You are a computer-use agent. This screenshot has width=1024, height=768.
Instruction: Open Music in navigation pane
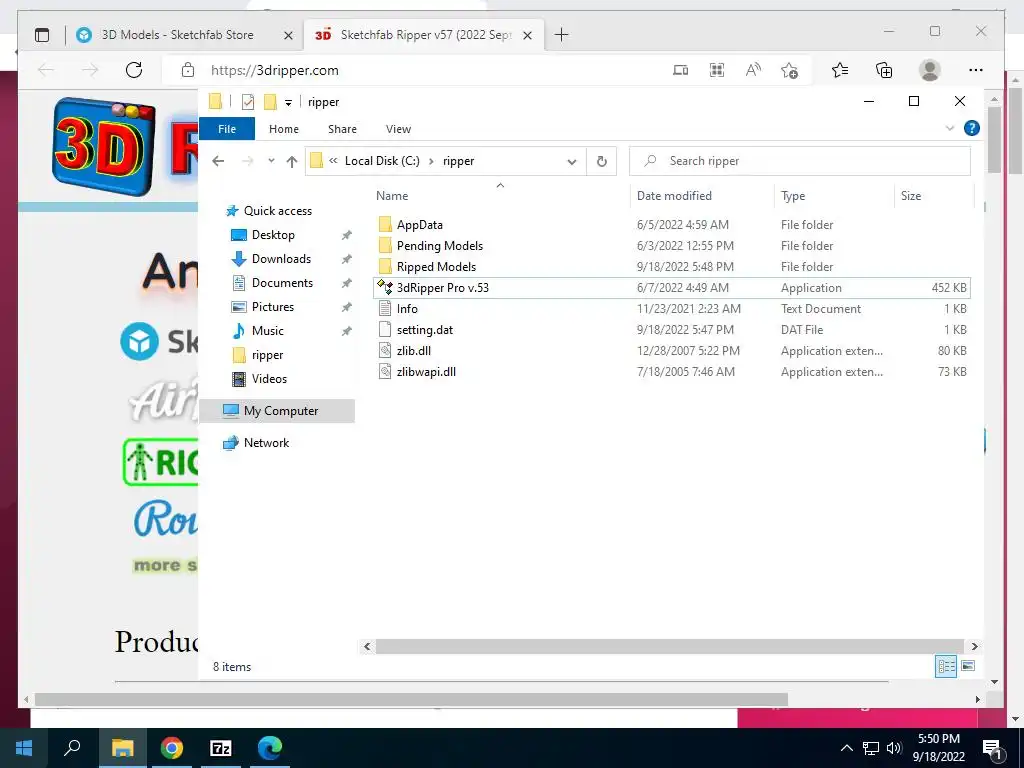267,331
